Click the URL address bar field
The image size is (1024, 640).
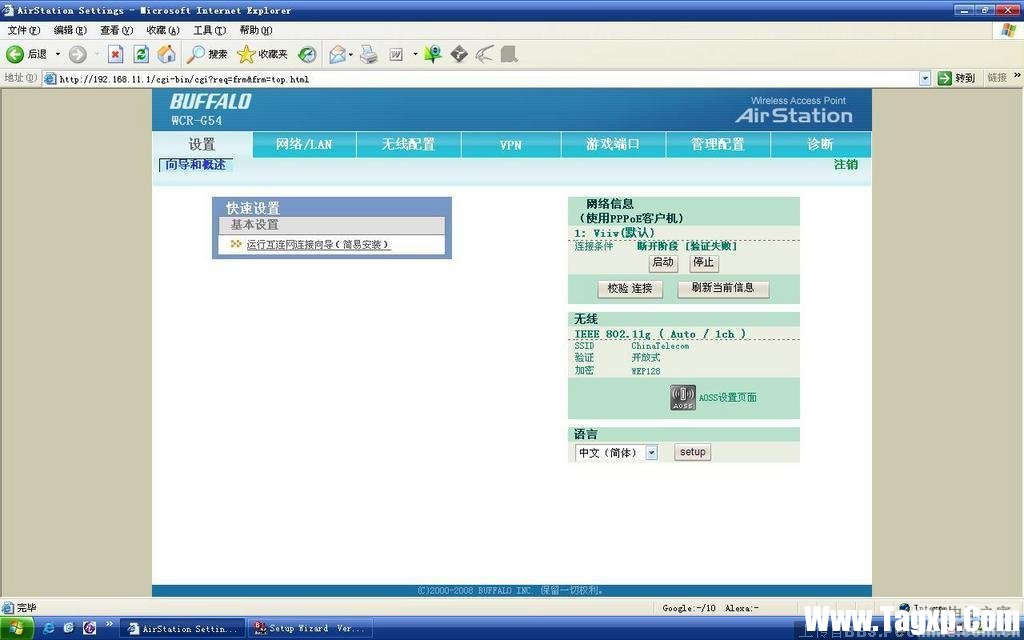[487, 79]
